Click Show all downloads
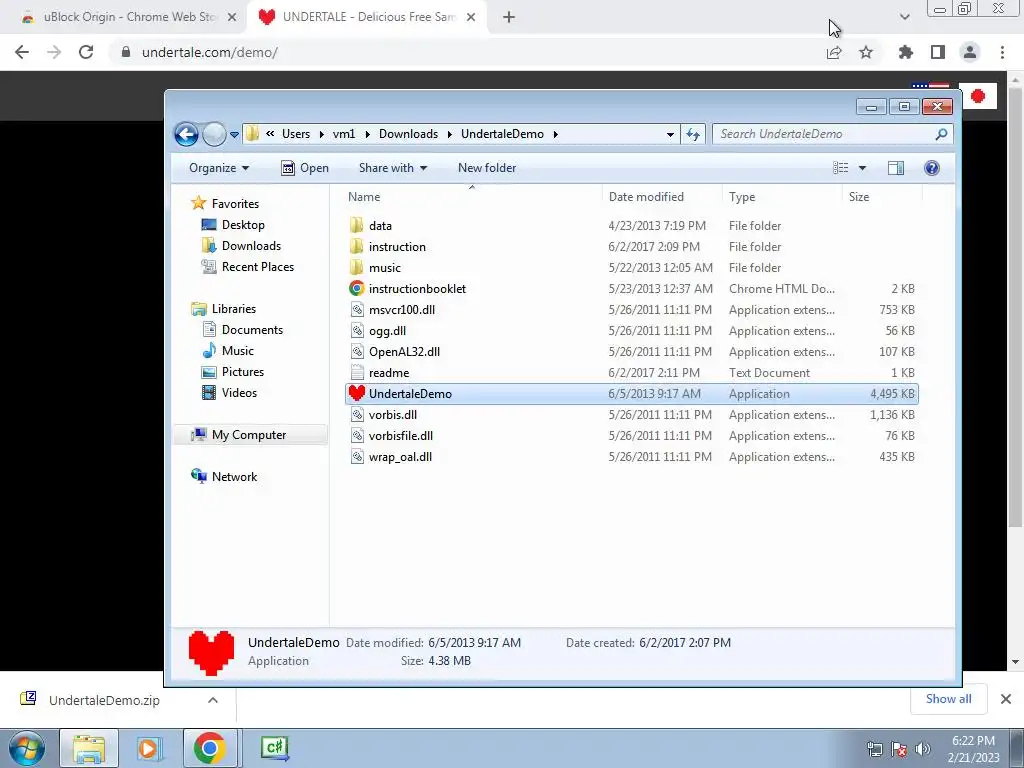The width and height of the screenshot is (1024, 768). point(948,699)
